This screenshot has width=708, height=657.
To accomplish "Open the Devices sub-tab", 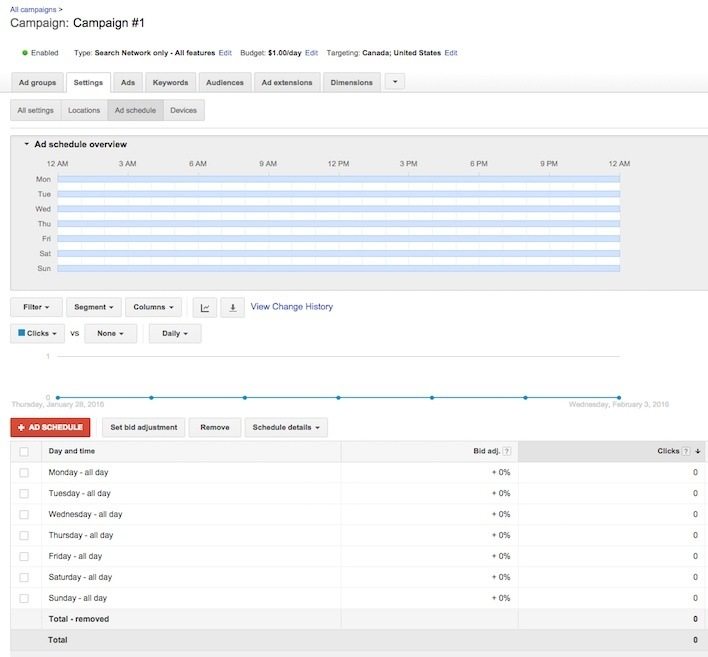I will pyautogui.click(x=183, y=110).
